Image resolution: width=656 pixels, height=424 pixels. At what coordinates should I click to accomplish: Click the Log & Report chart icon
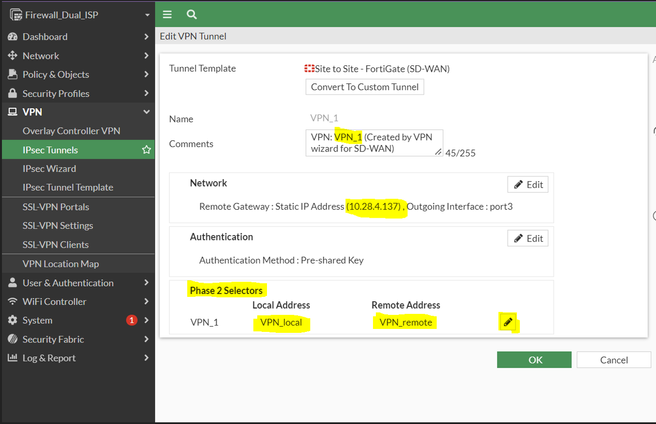(12, 358)
